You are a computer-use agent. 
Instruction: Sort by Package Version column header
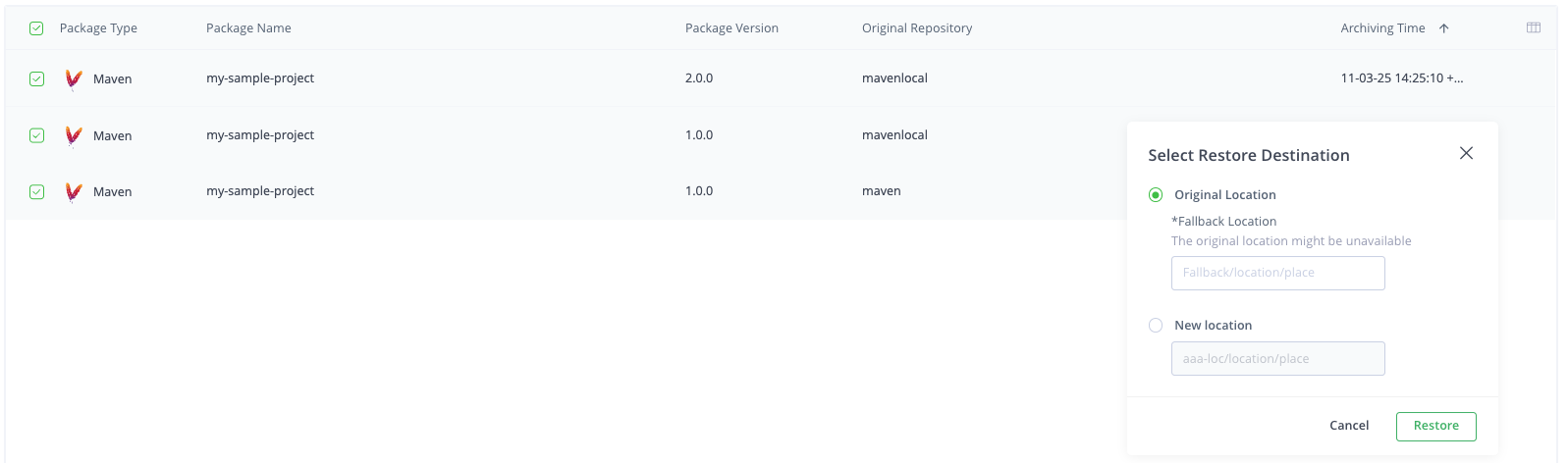(731, 28)
